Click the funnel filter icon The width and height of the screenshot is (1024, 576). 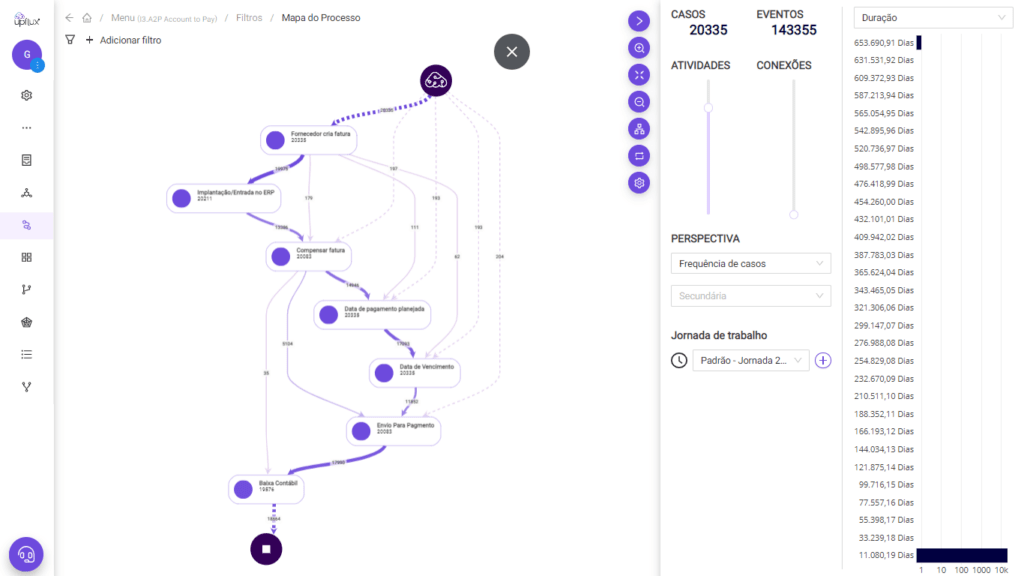70,40
